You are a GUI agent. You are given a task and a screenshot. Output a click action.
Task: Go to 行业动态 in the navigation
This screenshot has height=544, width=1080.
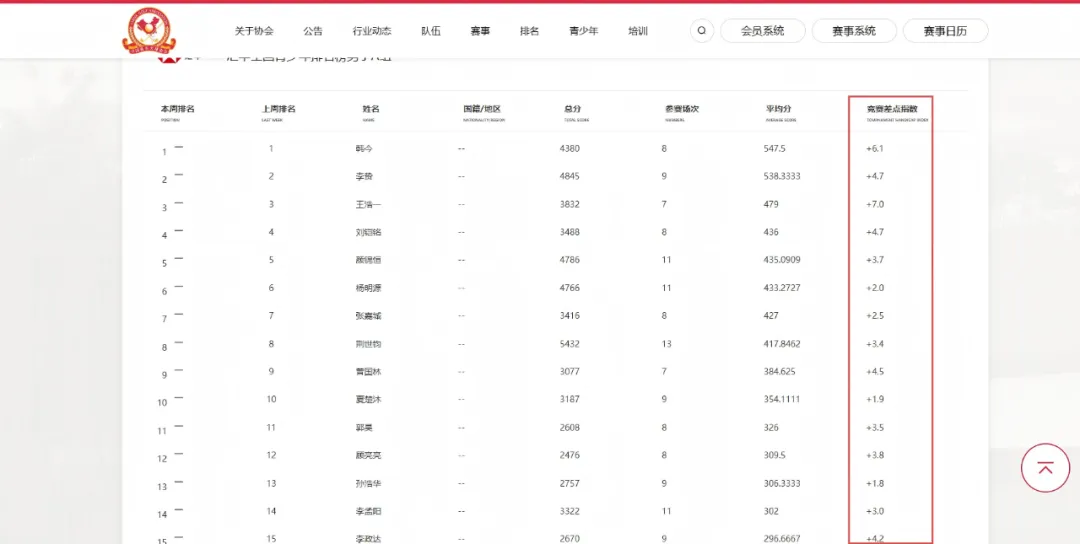point(372,31)
